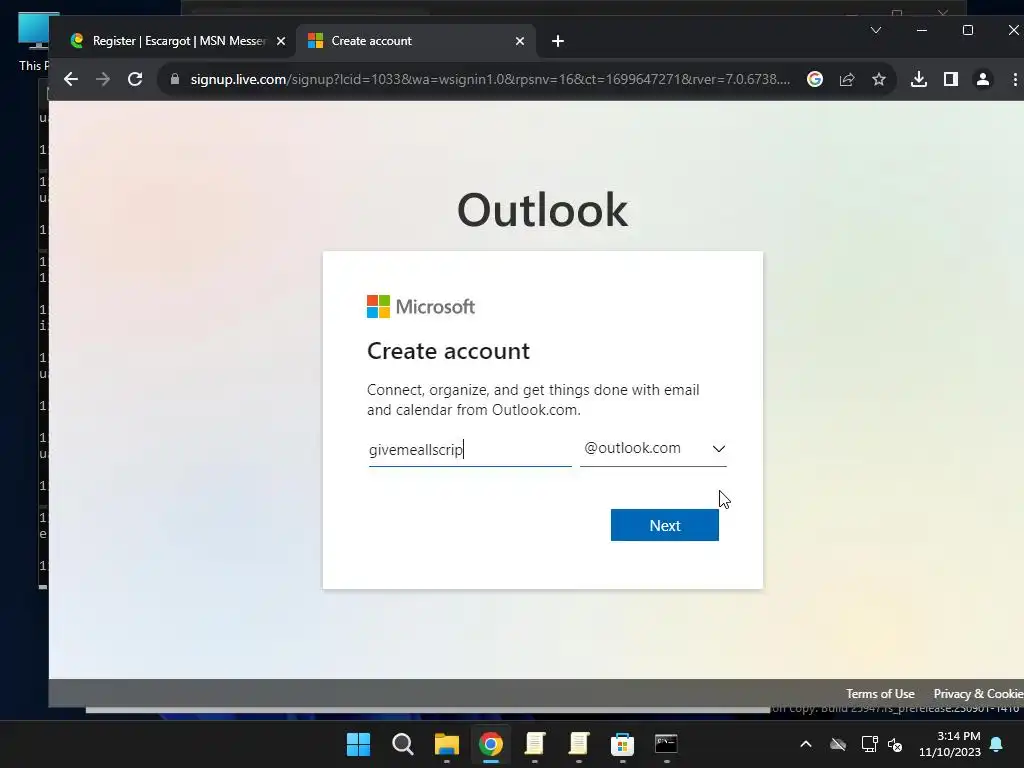This screenshot has width=1024, height=768.
Task: Click the Next button
Action: (665, 525)
